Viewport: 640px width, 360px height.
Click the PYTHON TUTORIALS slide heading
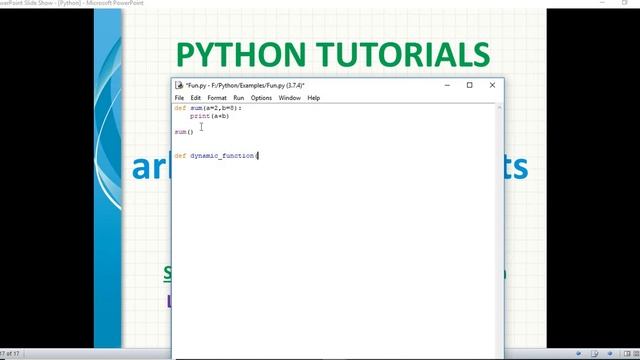333,54
